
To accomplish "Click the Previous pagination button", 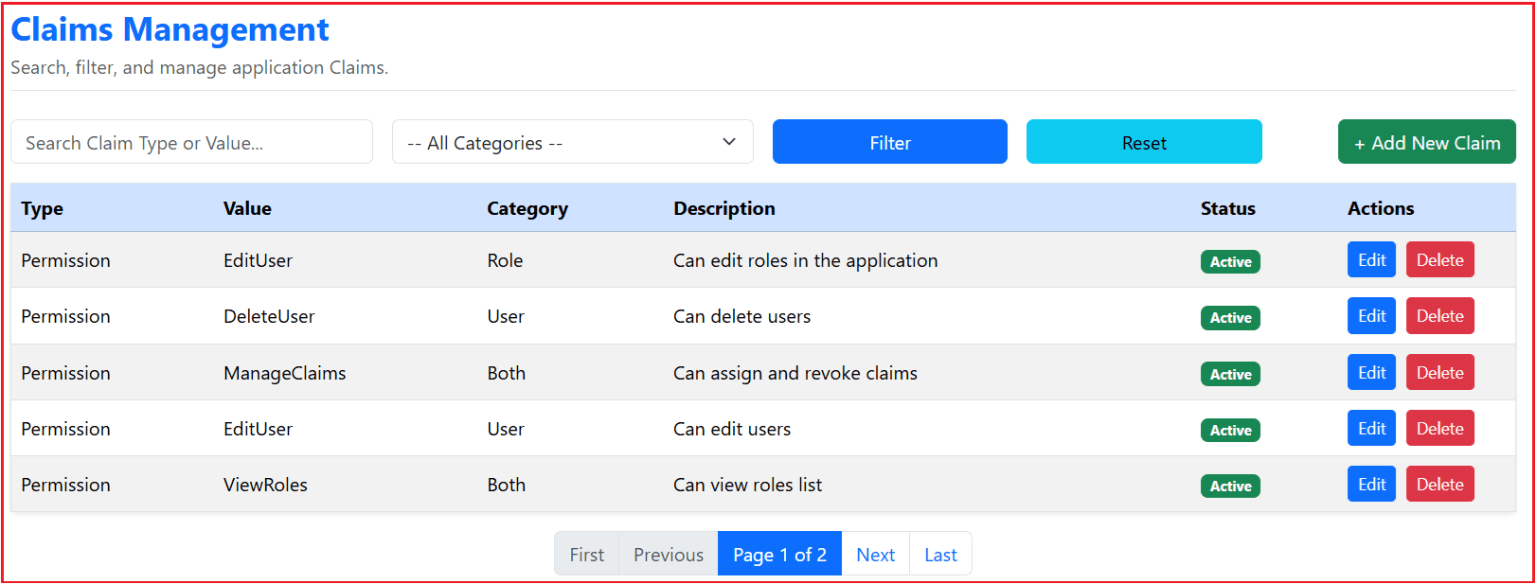I will 668,553.
